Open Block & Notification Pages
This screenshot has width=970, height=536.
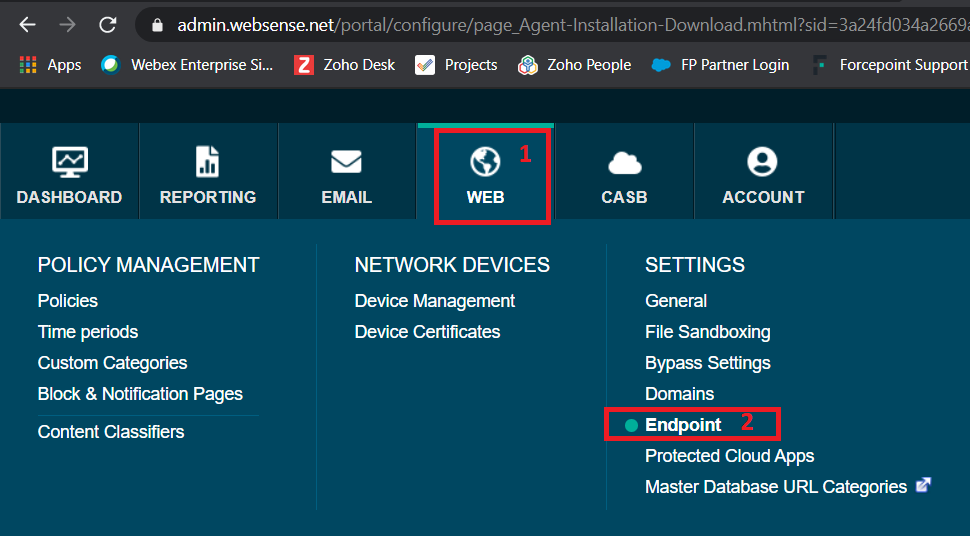click(x=140, y=394)
